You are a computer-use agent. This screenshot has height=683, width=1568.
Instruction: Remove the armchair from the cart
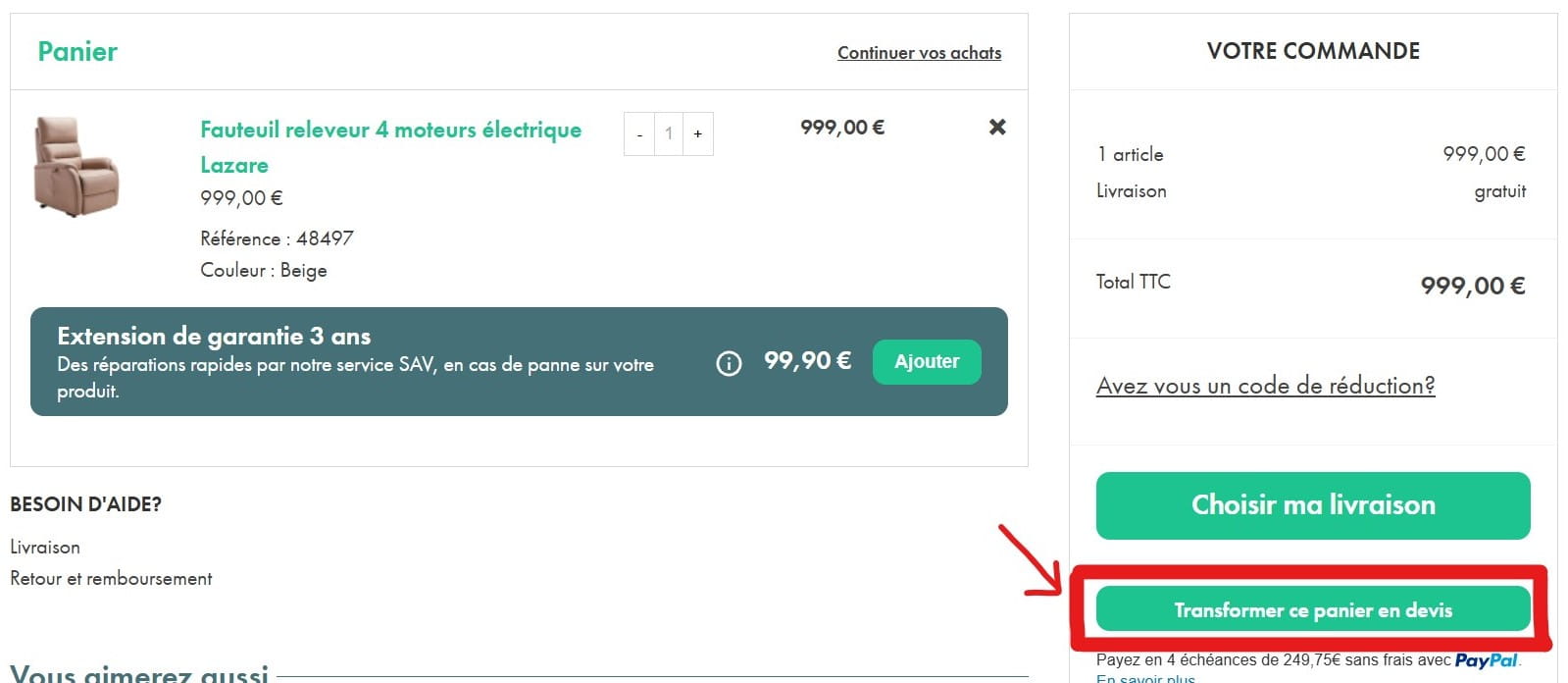coord(997,127)
